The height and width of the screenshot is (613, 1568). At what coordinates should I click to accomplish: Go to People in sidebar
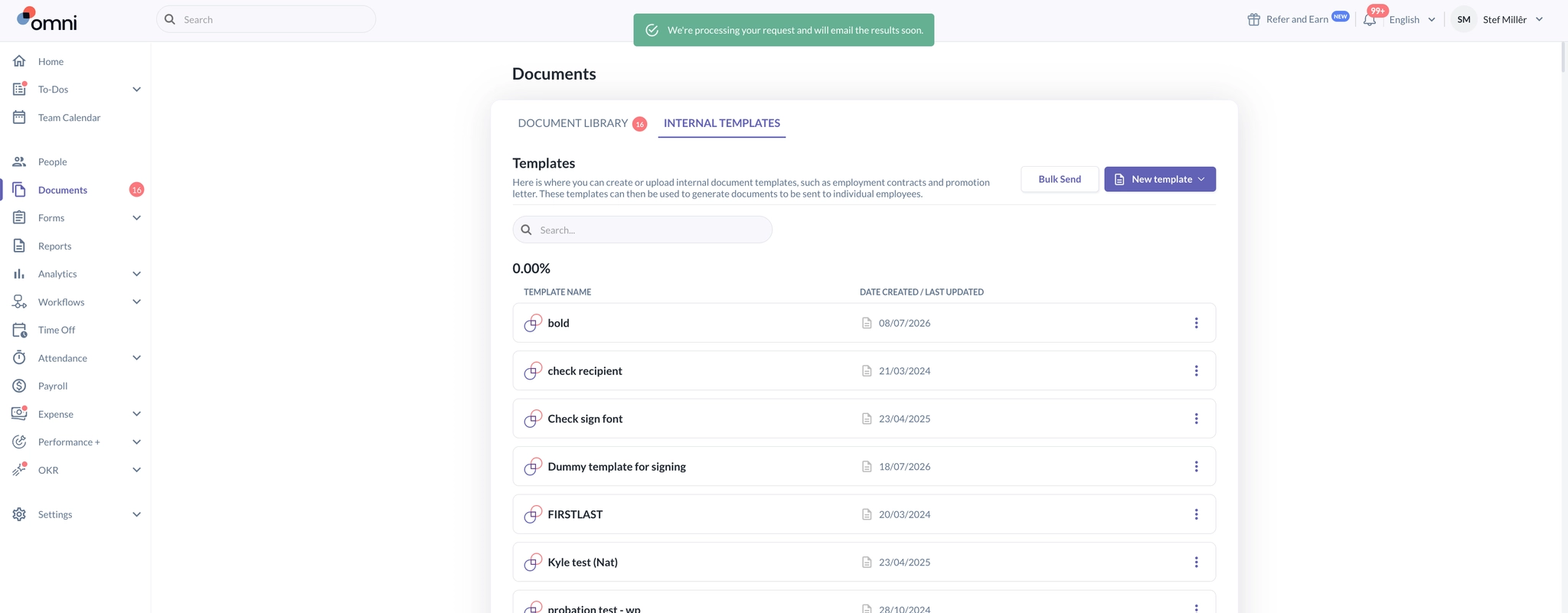(x=52, y=161)
